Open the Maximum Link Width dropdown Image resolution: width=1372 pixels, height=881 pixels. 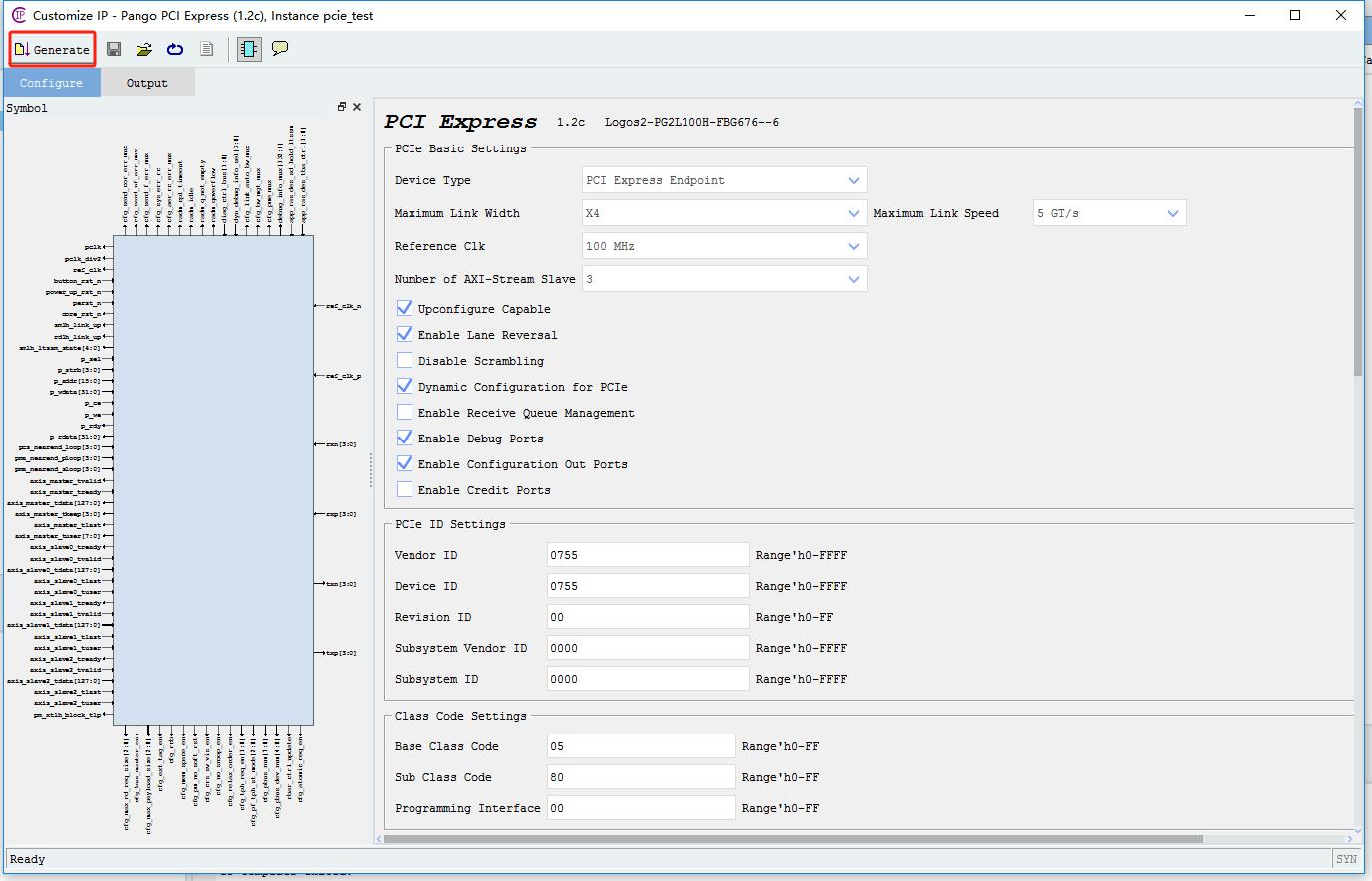pyautogui.click(x=724, y=213)
